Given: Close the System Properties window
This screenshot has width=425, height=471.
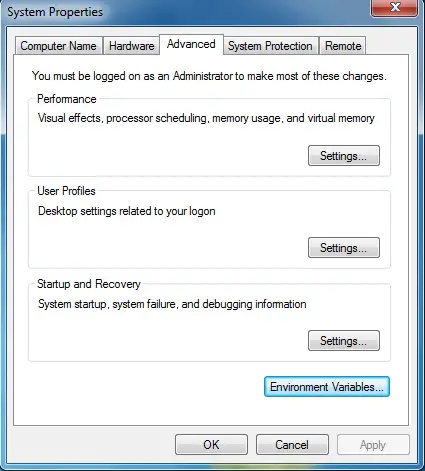Looking at the screenshot, I should click(x=395, y=7).
